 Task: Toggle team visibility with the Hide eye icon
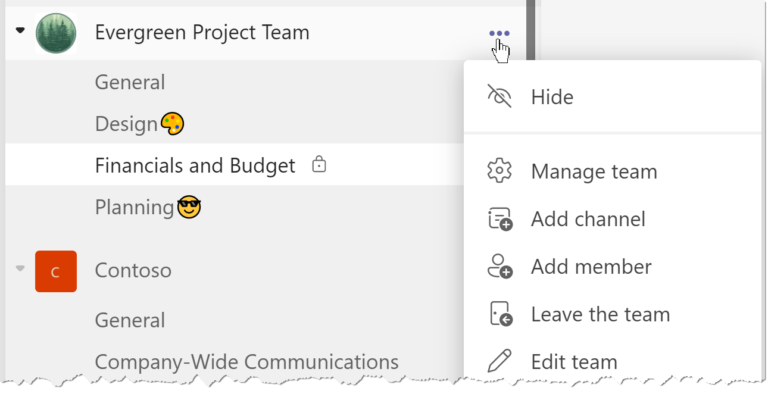(x=499, y=96)
